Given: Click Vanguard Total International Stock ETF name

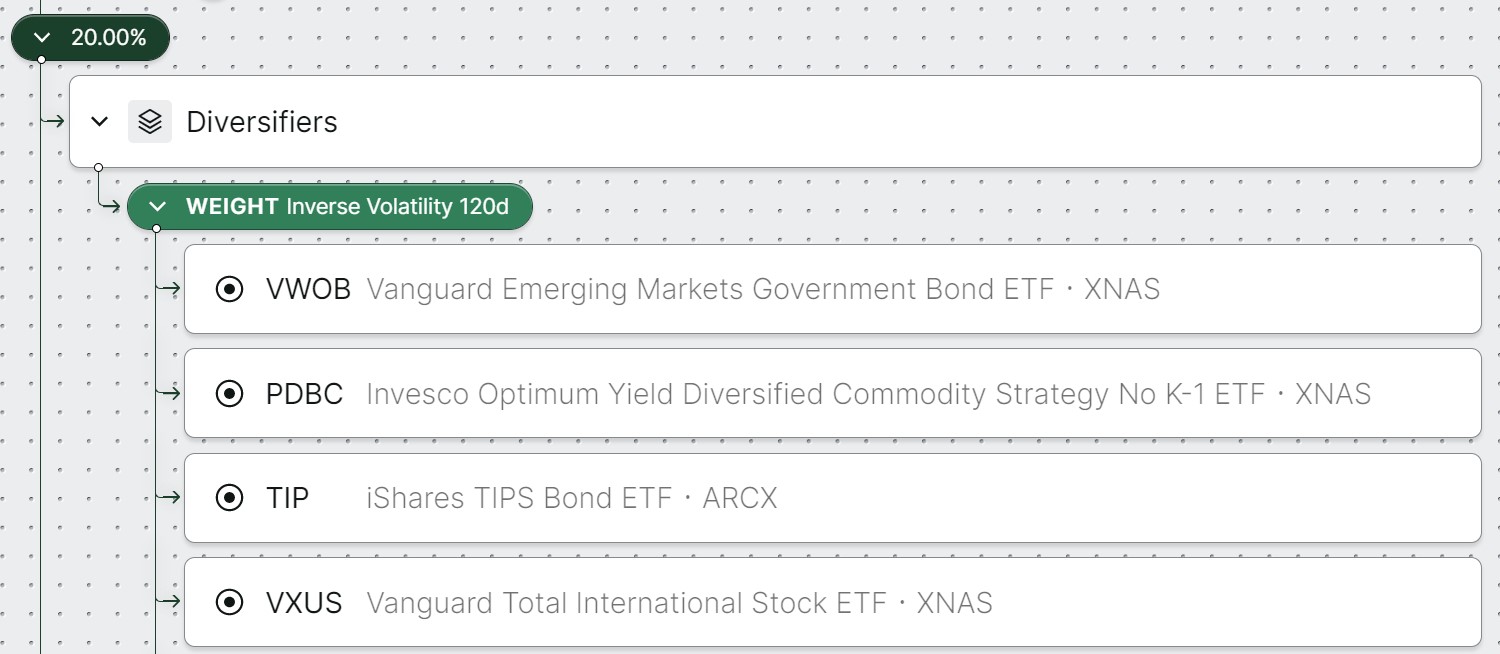Looking at the screenshot, I should (626, 603).
